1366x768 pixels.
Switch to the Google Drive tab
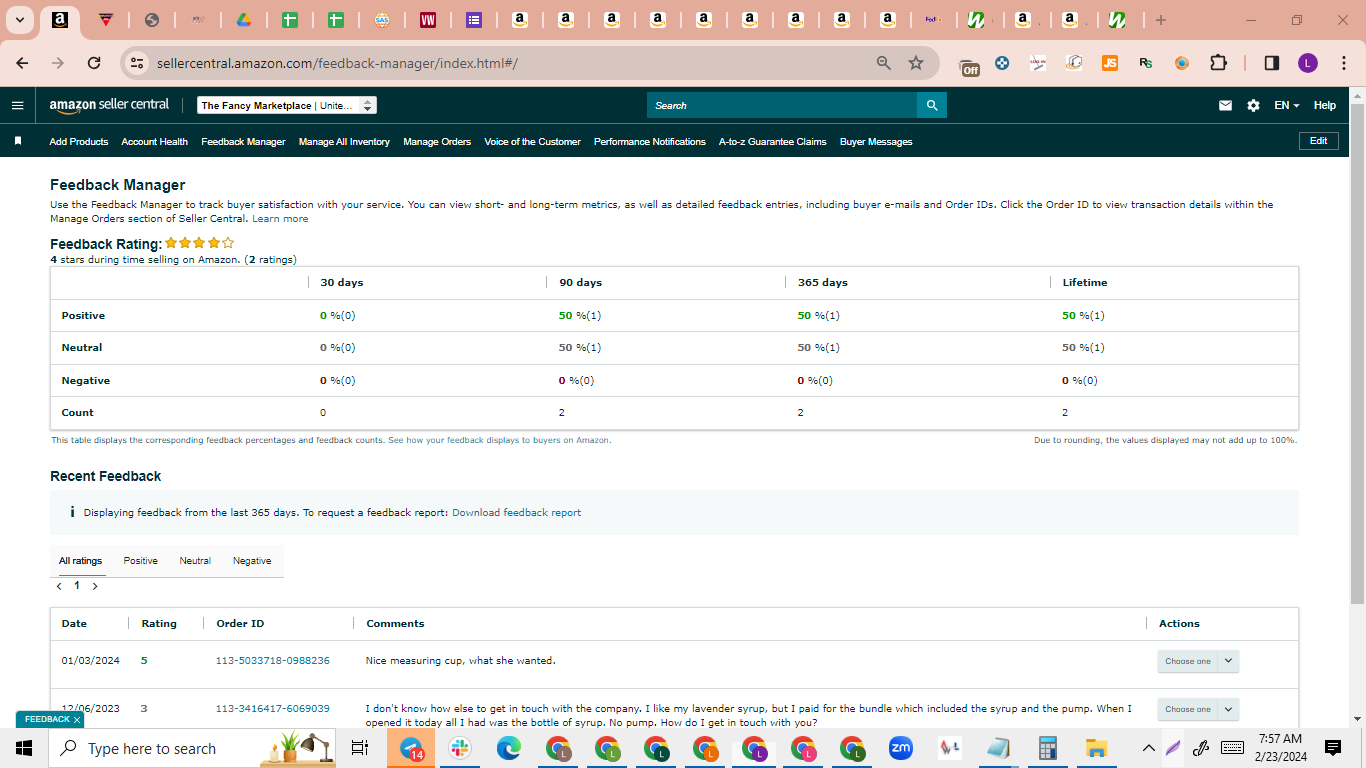point(243,20)
